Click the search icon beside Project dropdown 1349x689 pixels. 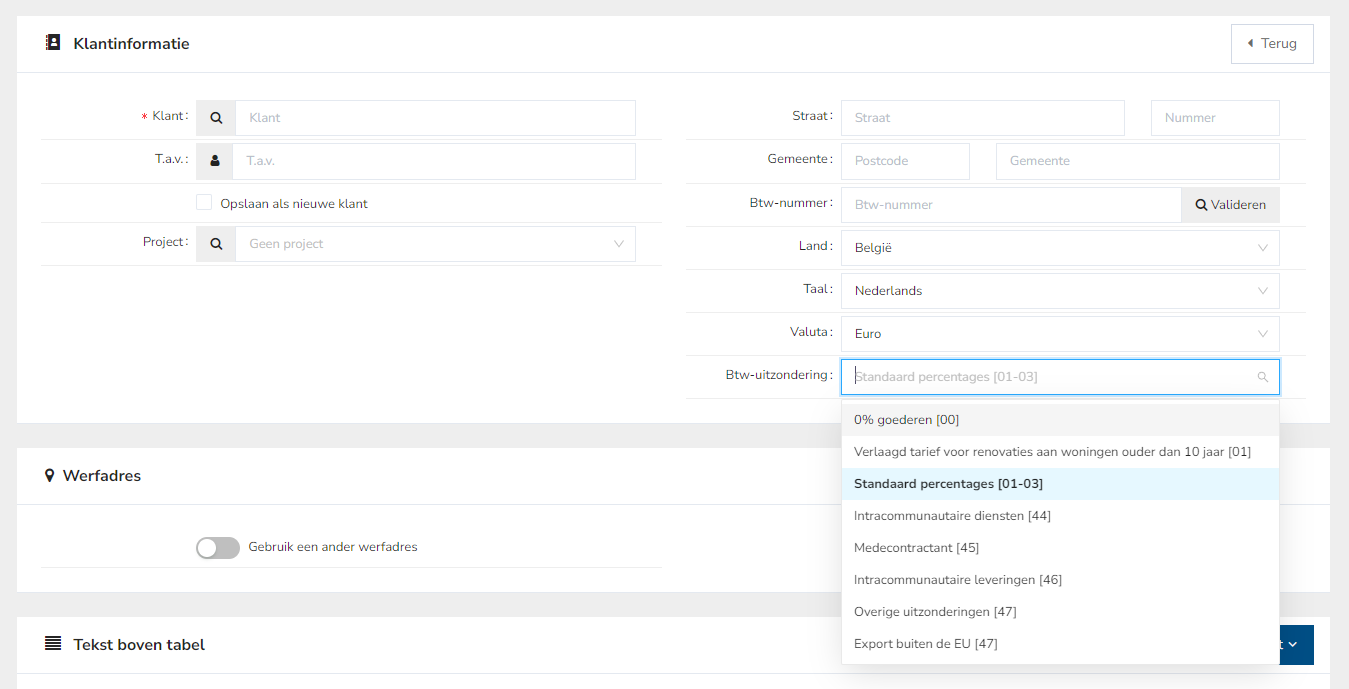point(216,244)
